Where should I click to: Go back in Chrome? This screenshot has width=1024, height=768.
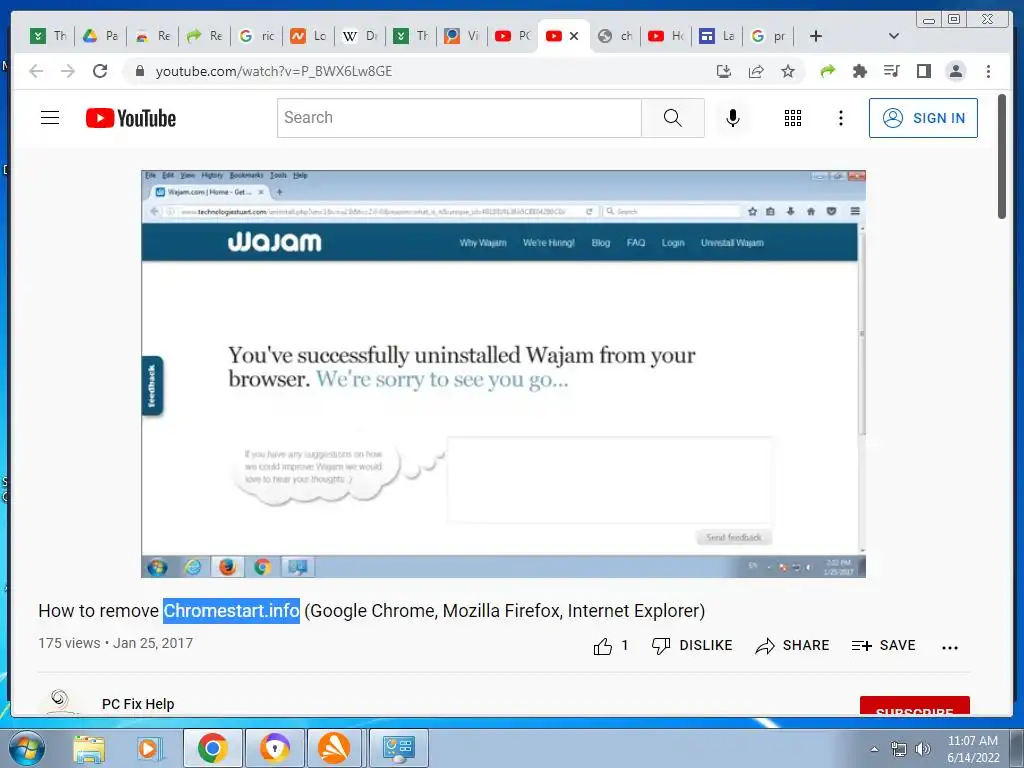(x=36, y=71)
